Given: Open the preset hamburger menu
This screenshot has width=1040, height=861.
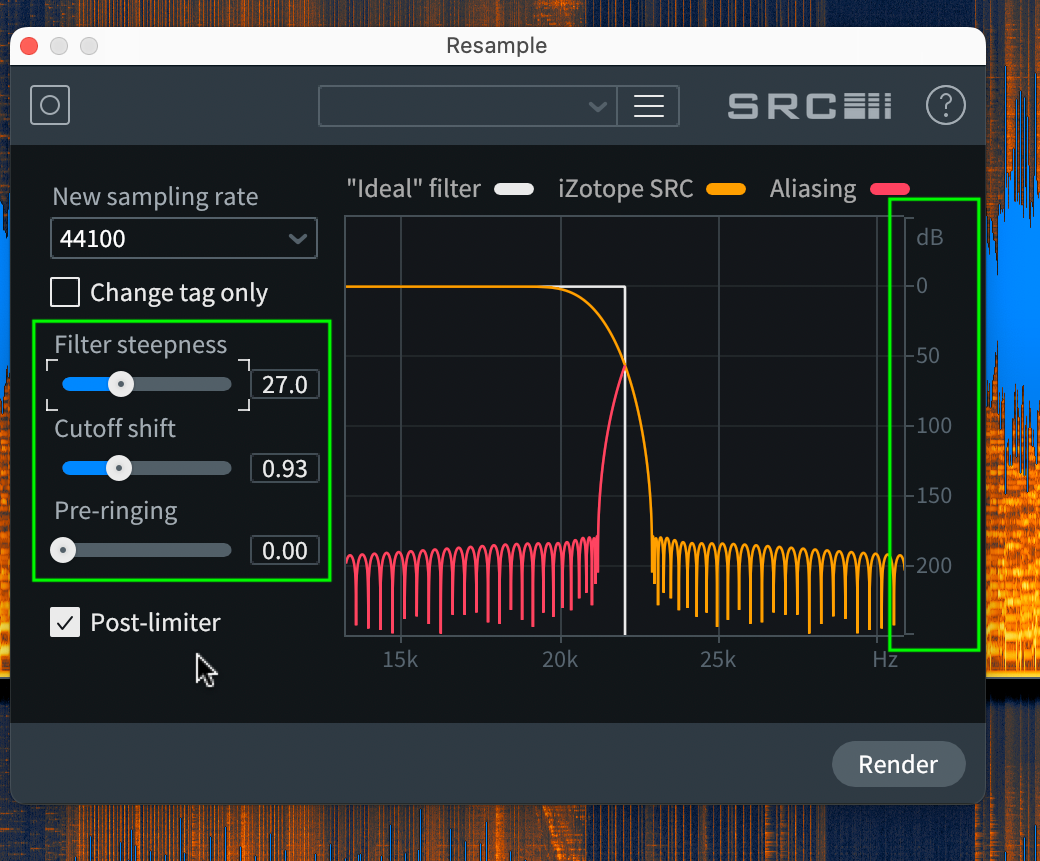Looking at the screenshot, I should [x=648, y=105].
